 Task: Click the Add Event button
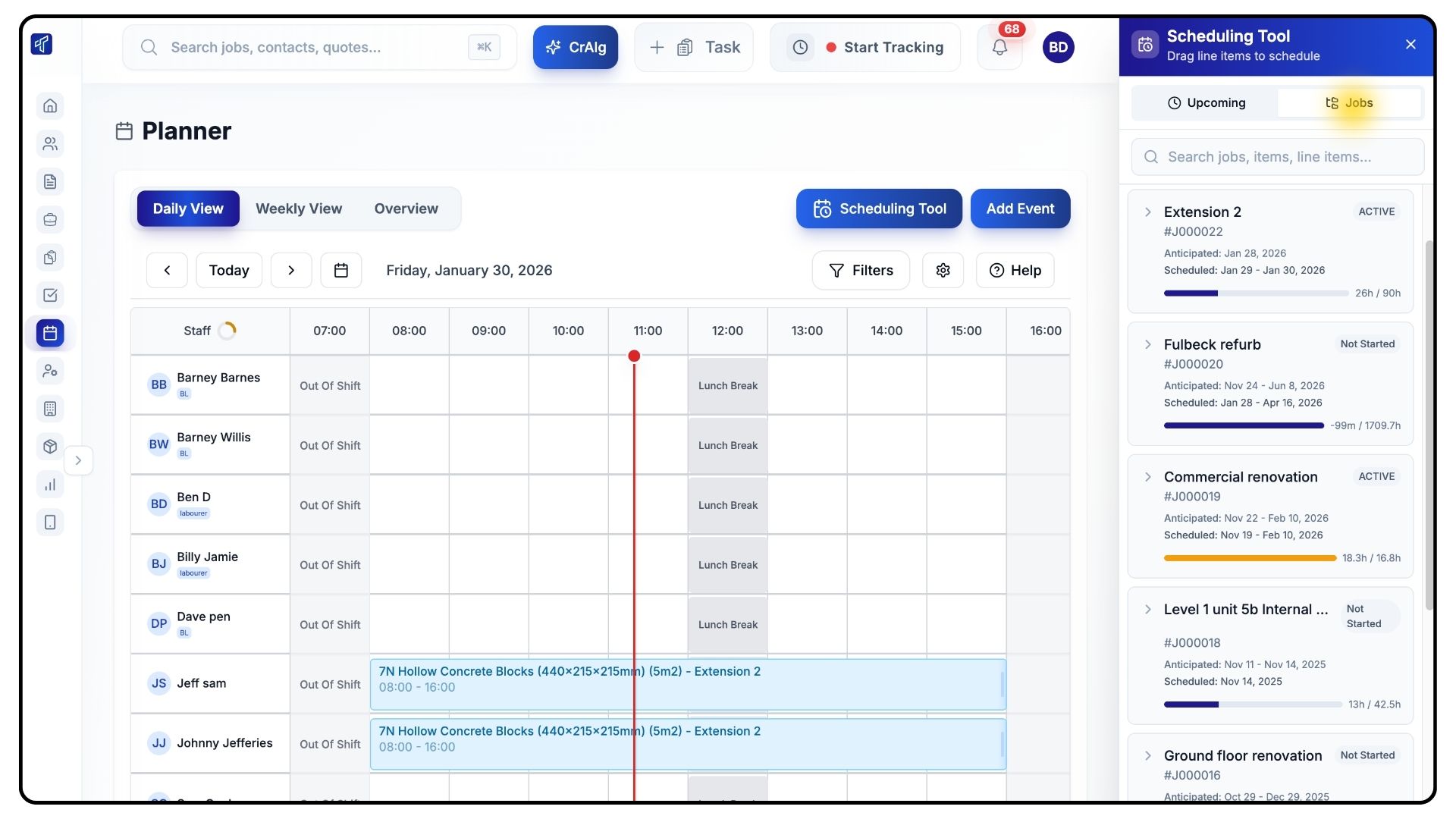tap(1020, 209)
